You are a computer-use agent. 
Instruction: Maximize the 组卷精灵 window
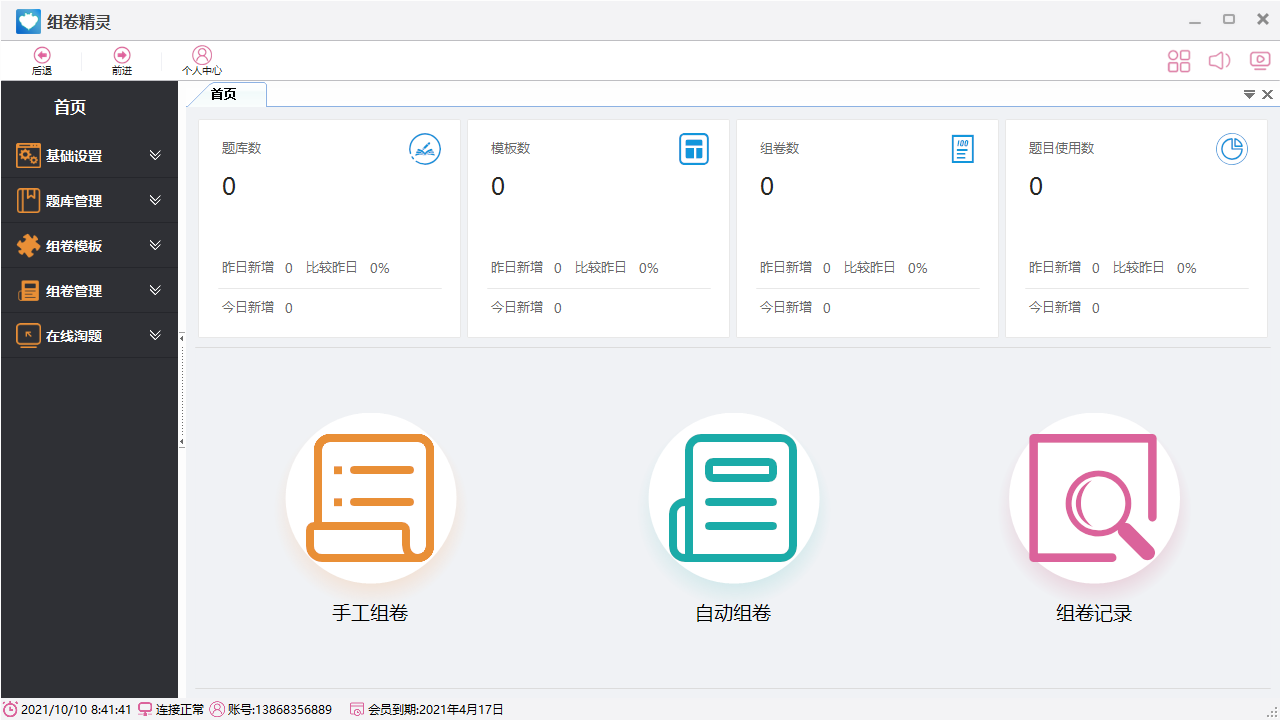(x=1229, y=20)
